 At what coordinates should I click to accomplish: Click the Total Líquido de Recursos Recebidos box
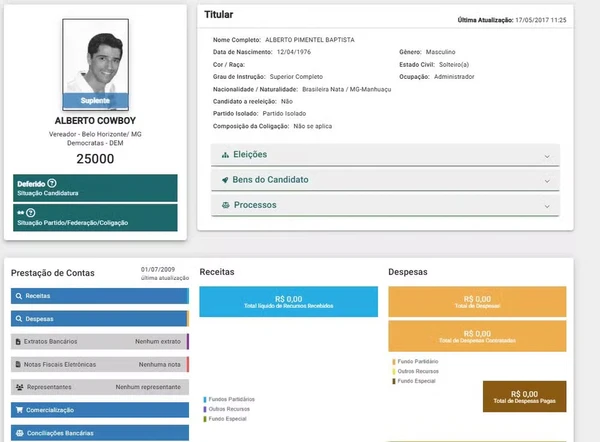pos(288,301)
